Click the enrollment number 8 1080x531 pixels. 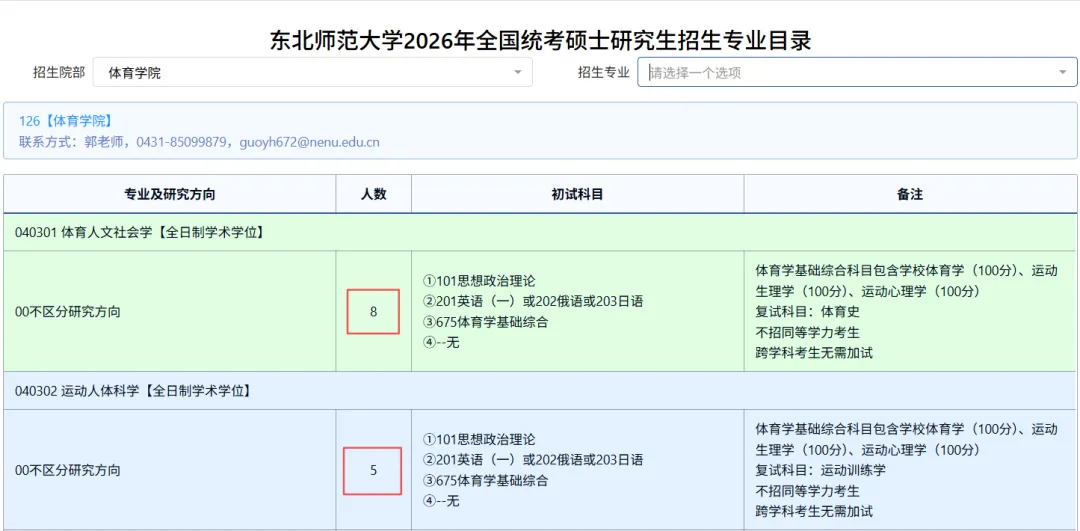(x=373, y=311)
